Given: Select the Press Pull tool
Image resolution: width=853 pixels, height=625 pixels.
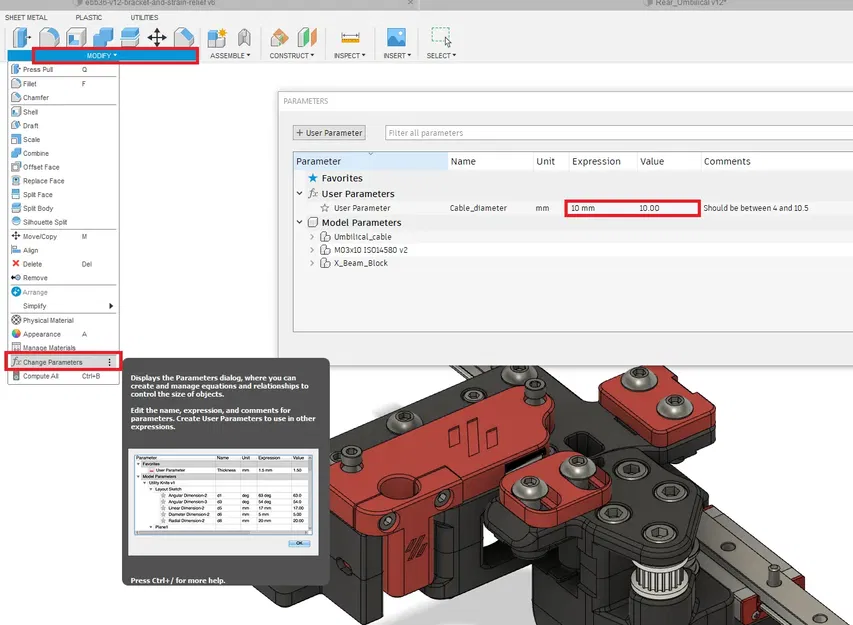Looking at the screenshot, I should click(x=40, y=71).
